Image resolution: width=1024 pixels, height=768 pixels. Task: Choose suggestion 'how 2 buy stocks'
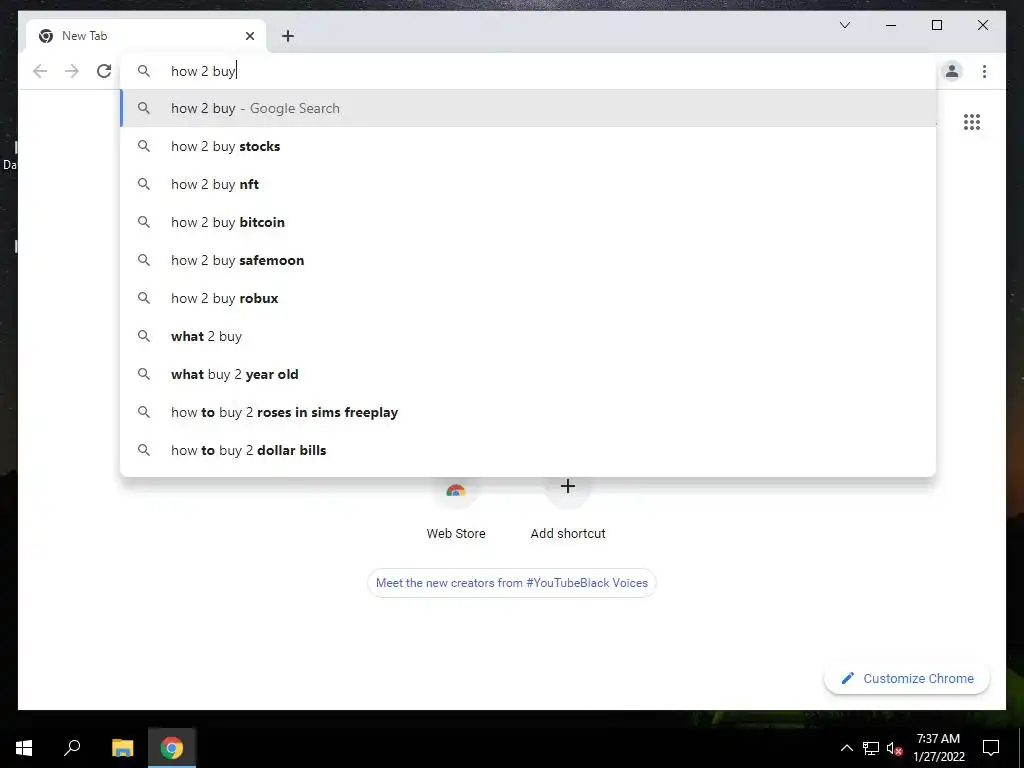pyautogui.click(x=528, y=146)
